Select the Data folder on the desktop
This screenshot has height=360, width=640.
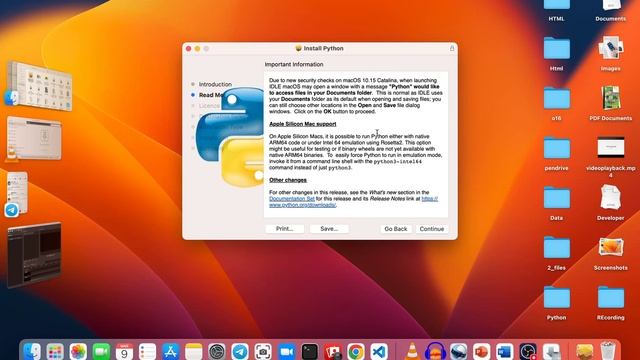click(x=557, y=198)
